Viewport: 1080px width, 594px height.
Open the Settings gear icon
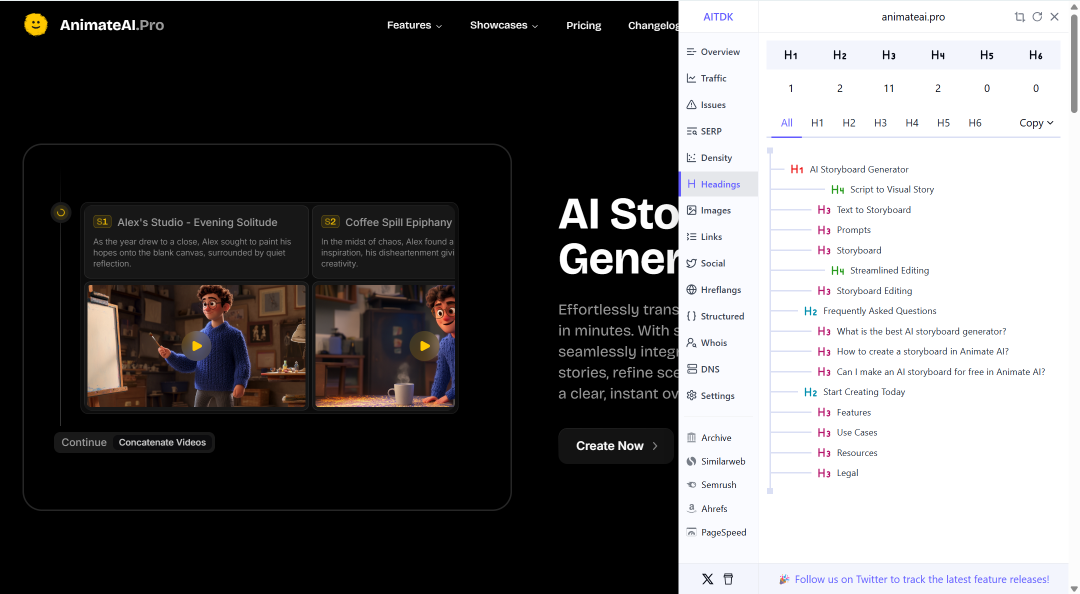click(x=691, y=396)
